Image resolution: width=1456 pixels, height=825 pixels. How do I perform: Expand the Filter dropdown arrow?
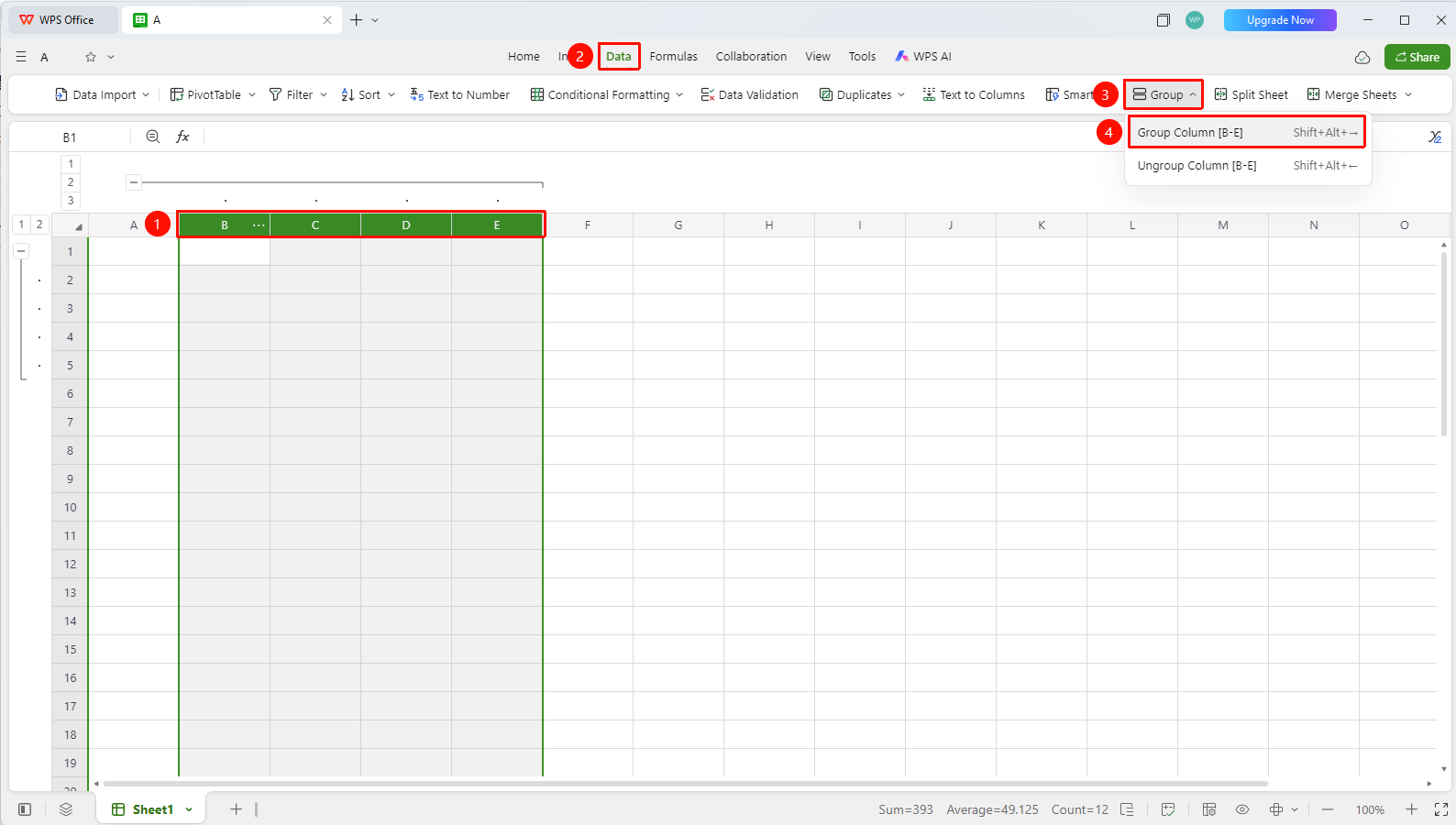(x=324, y=94)
